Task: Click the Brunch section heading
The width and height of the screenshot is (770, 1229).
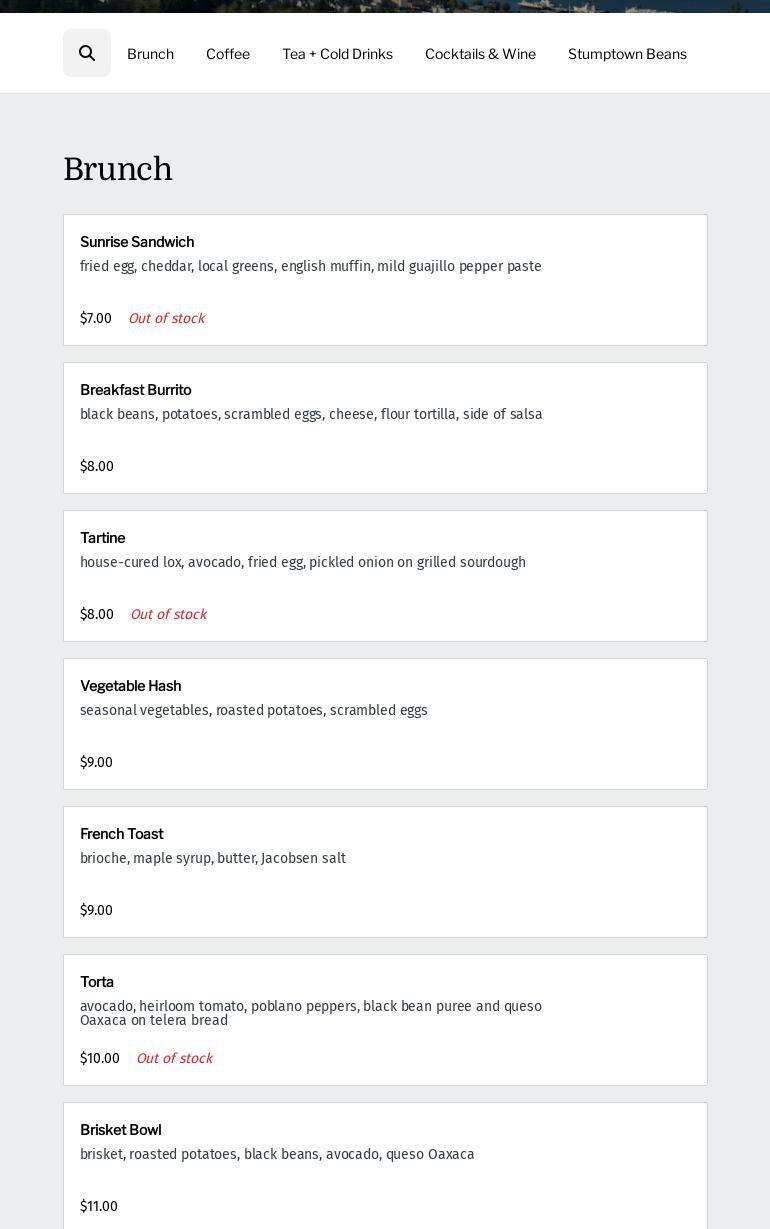Action: point(118,170)
